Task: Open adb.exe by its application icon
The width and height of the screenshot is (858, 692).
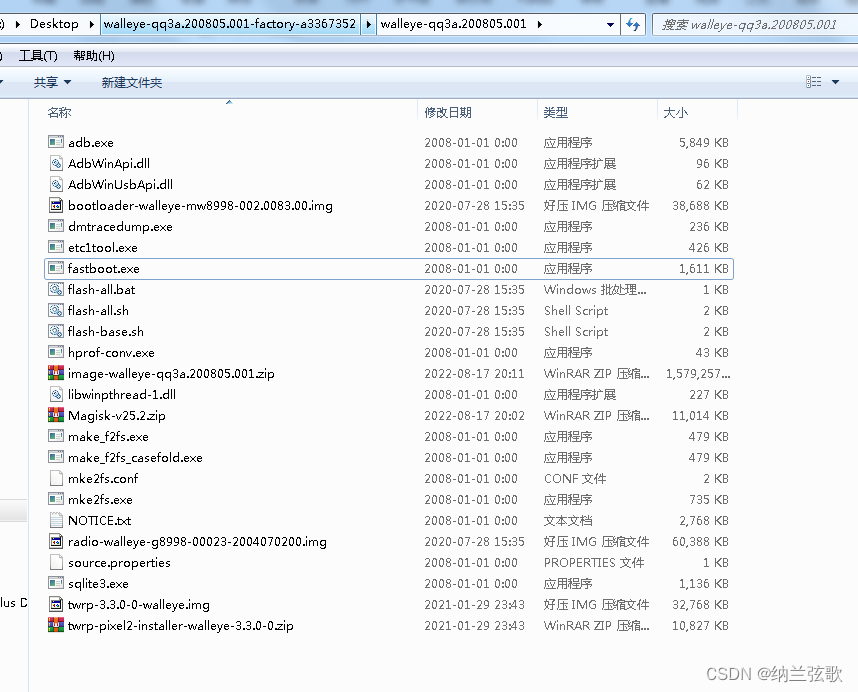Action: tap(54, 142)
